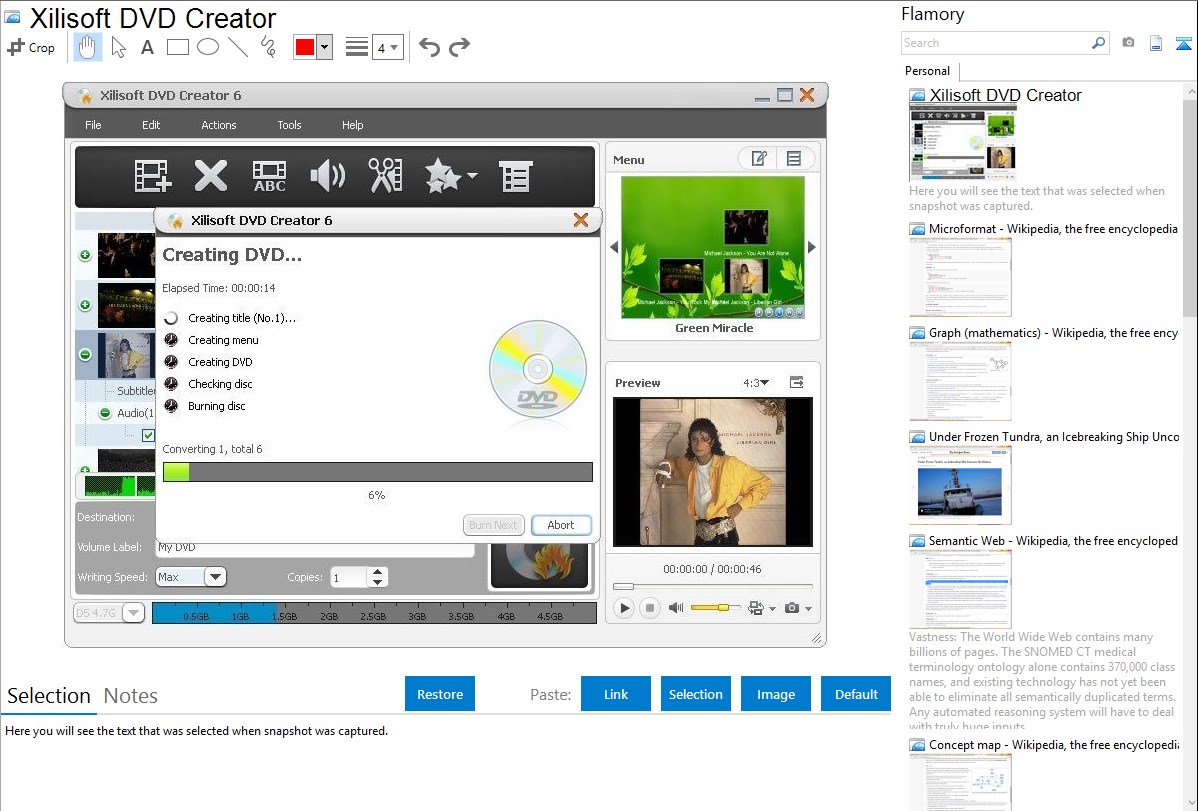Screen dimensions: 1198x811
Task: Open the Edit menu in DVD Creator
Action: (x=151, y=125)
